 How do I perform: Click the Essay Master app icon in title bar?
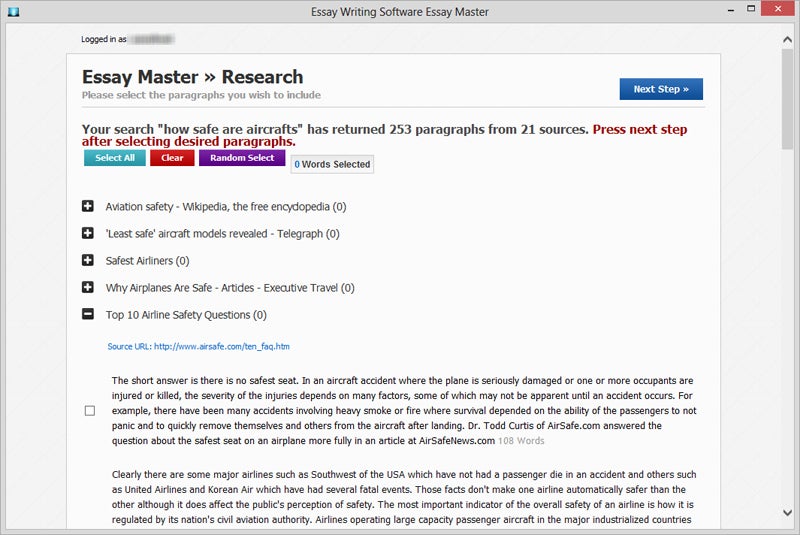14,11
